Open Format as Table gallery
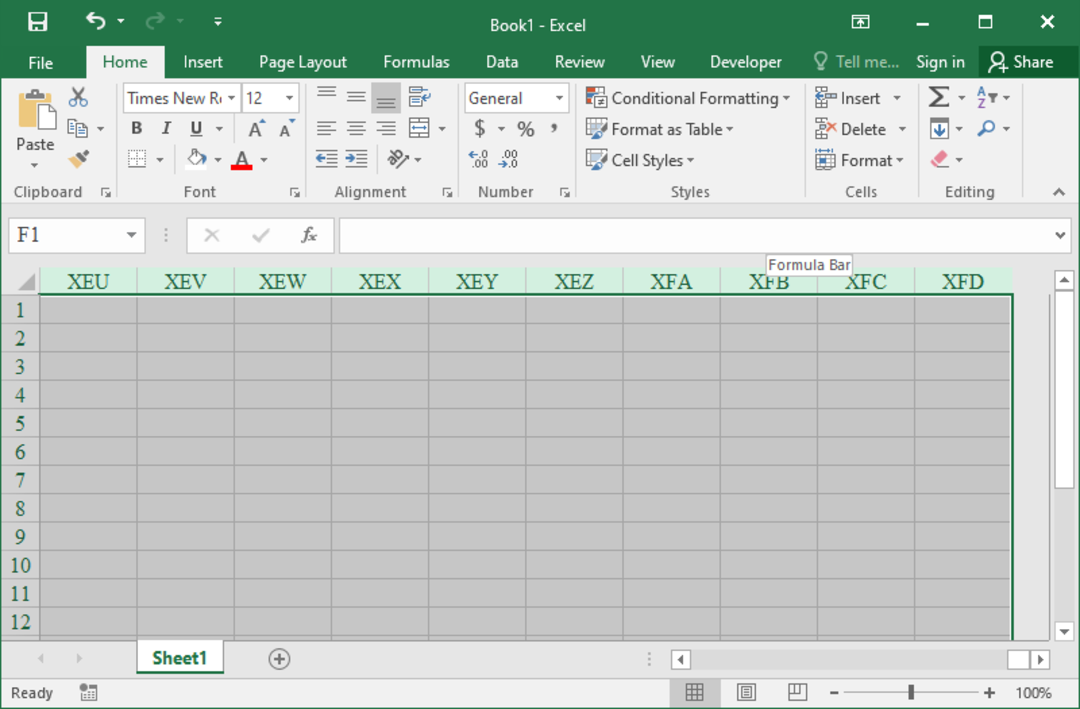Image resolution: width=1080 pixels, height=709 pixels. (660, 129)
